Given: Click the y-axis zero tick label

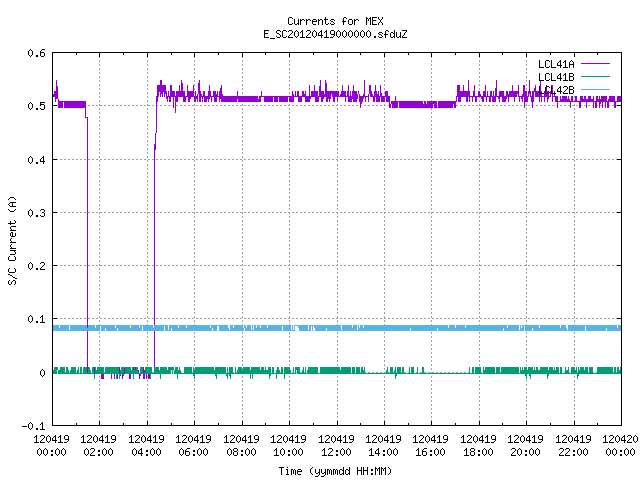Looking at the screenshot, I should [42, 373].
